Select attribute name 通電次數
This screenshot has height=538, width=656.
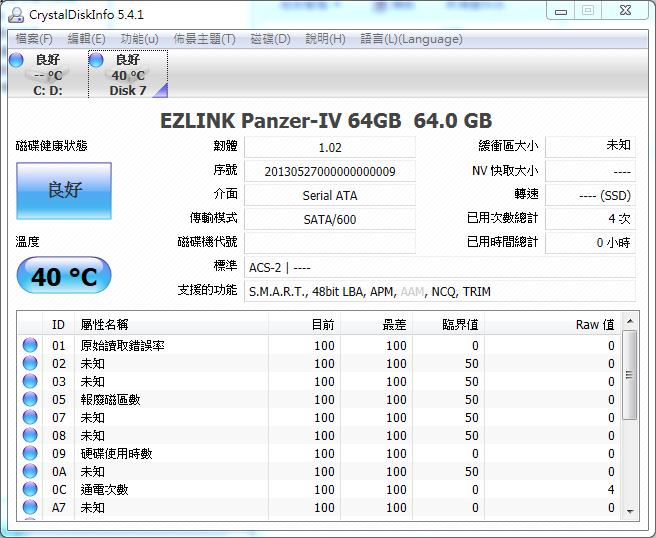coord(105,489)
